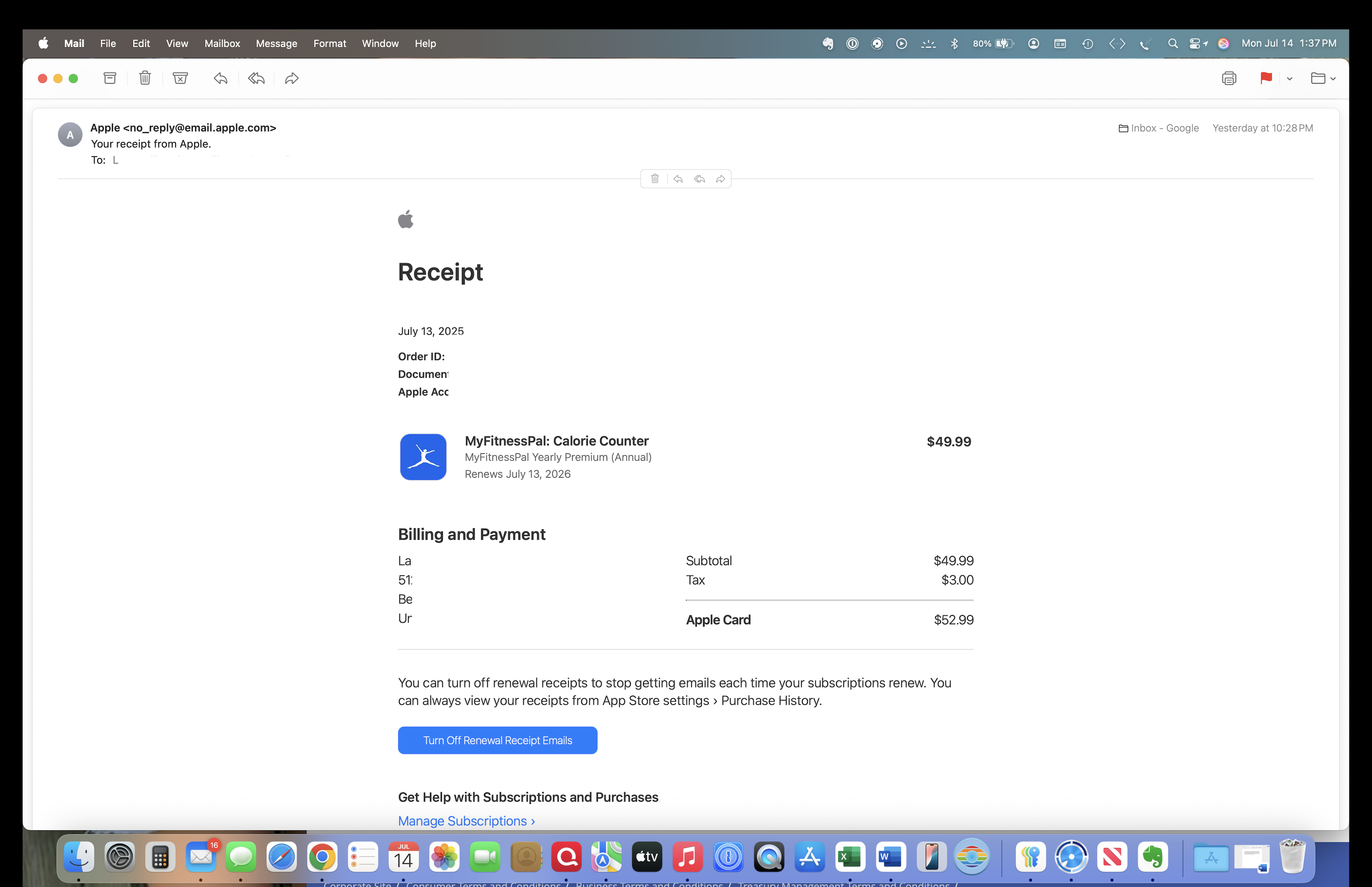This screenshot has width=1372, height=887.
Task: Click the inline forward icon above receipt
Action: click(x=720, y=179)
